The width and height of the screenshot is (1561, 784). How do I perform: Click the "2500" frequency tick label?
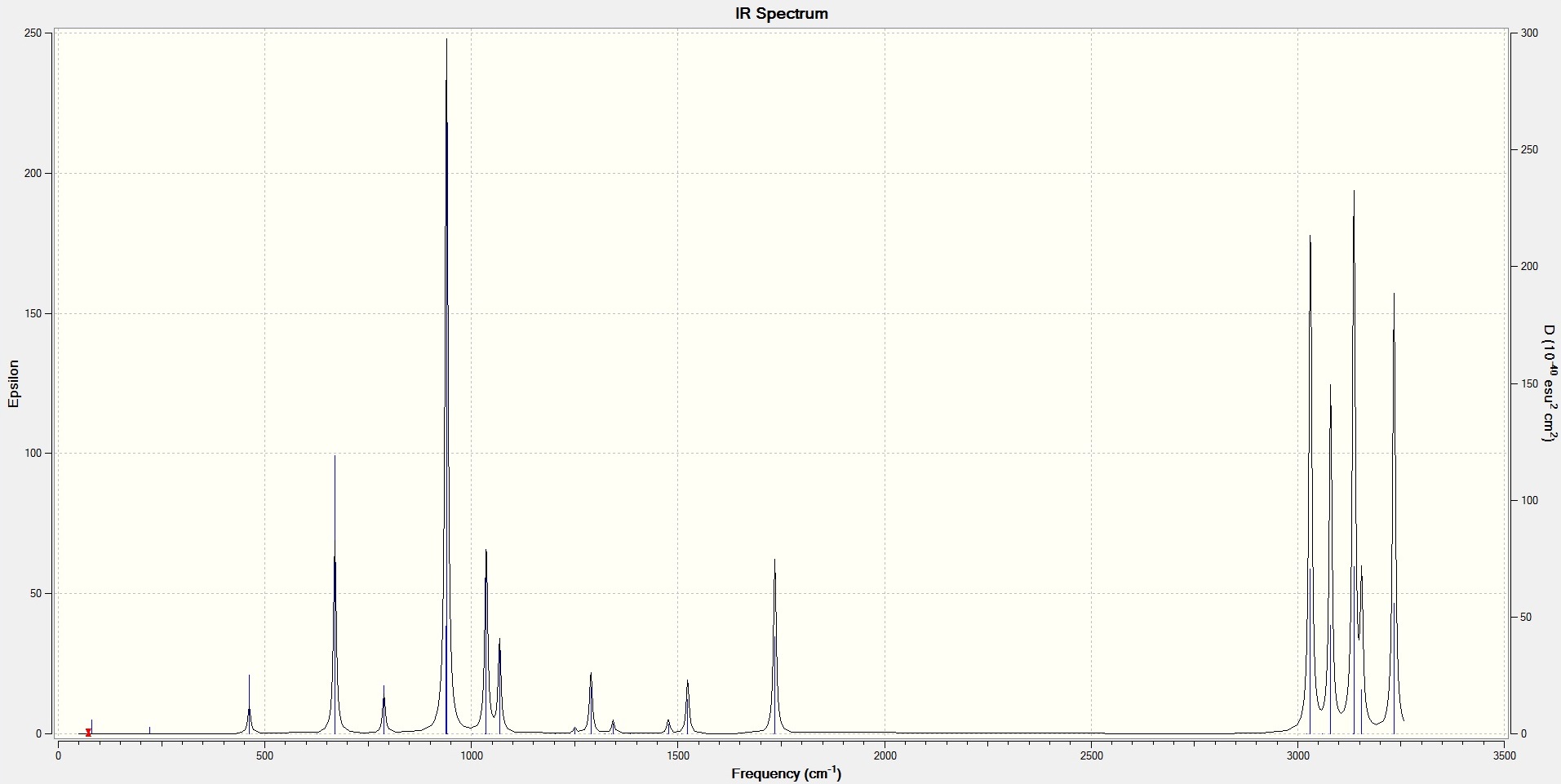click(1091, 756)
